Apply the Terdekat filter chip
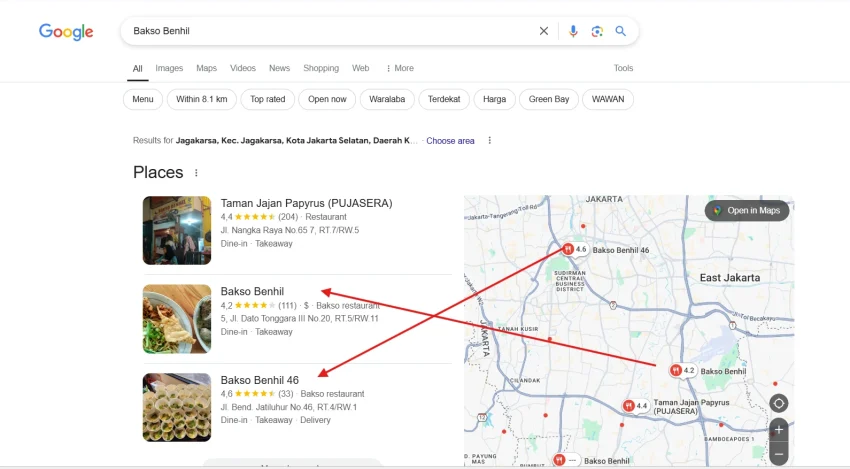This screenshot has height=469, width=850. [x=444, y=99]
